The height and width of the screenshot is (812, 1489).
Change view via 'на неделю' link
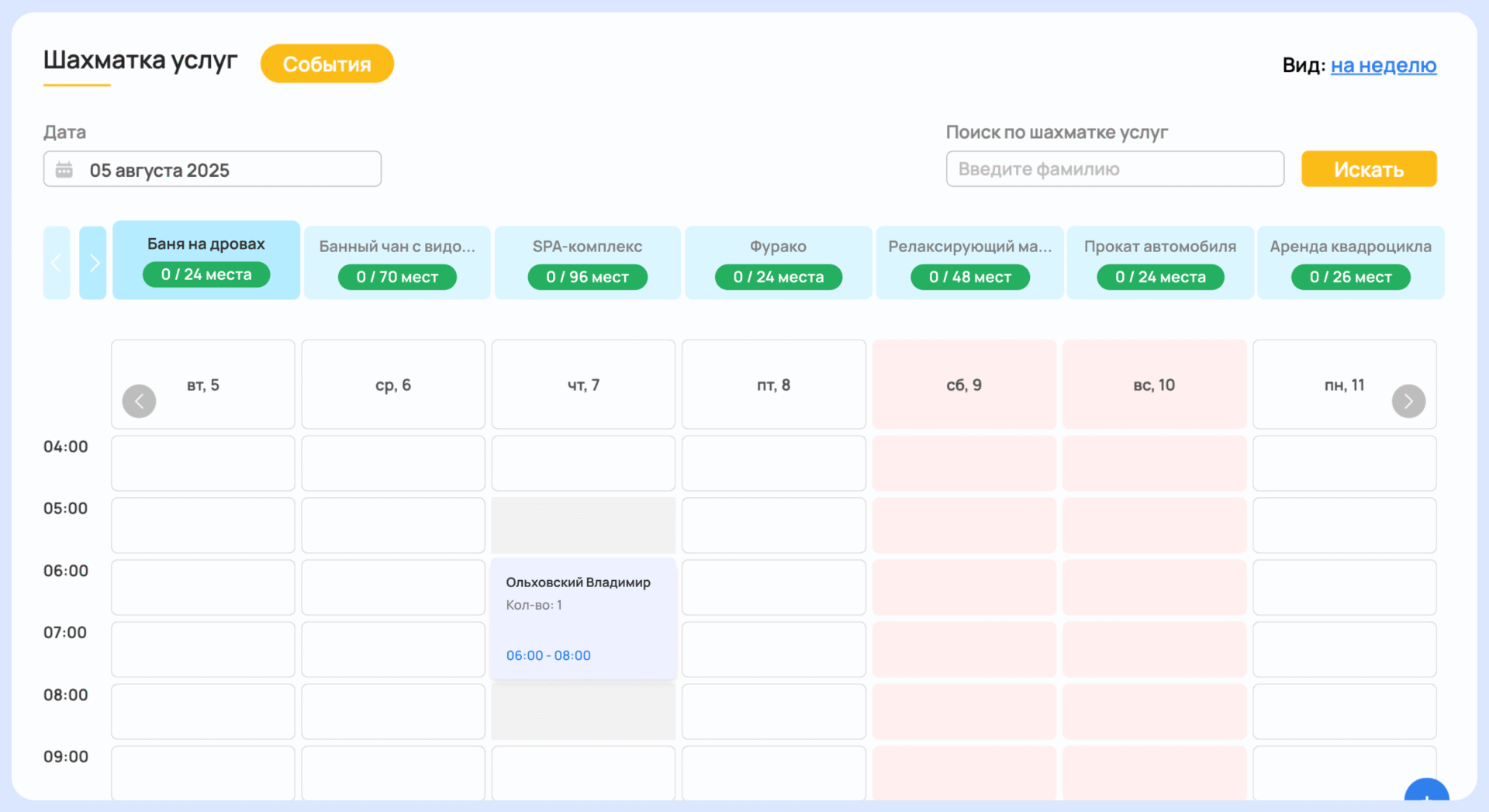click(x=1383, y=66)
